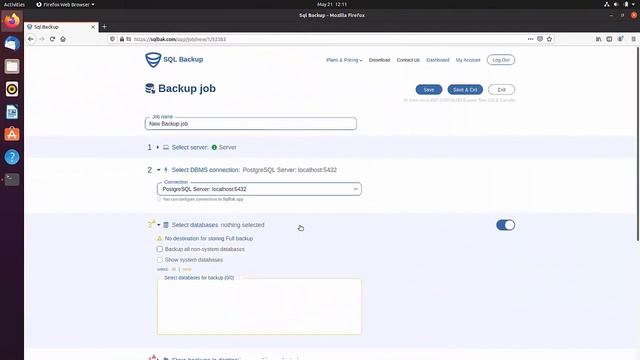Screen dimensions: 640x360
Task: Click the green Server status icon
Action: (x=214, y=147)
